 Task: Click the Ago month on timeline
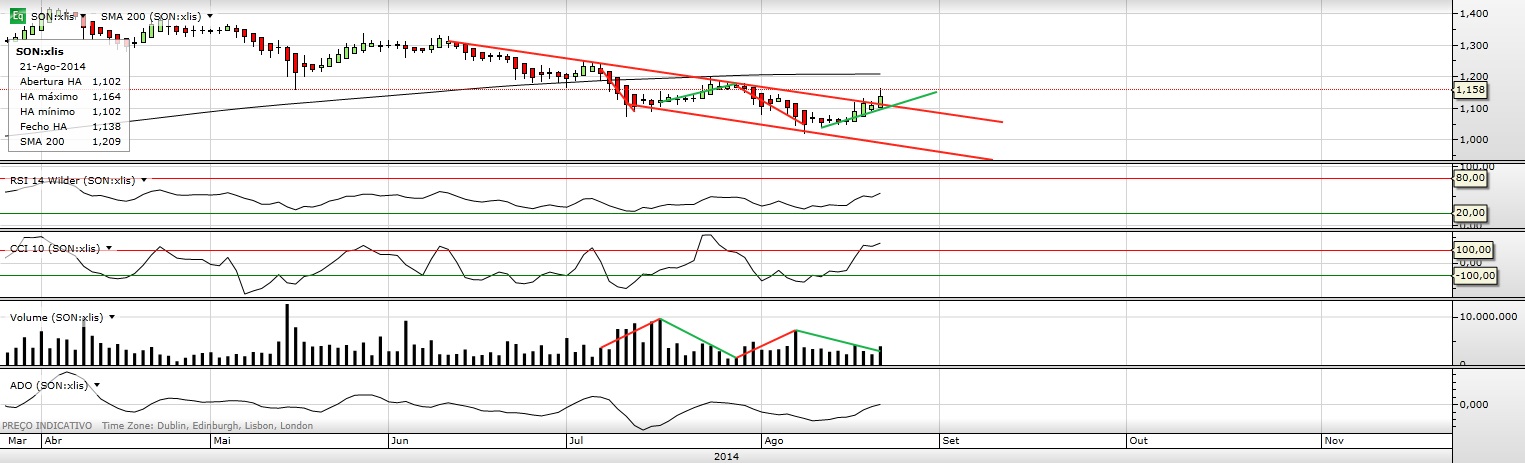[772, 440]
